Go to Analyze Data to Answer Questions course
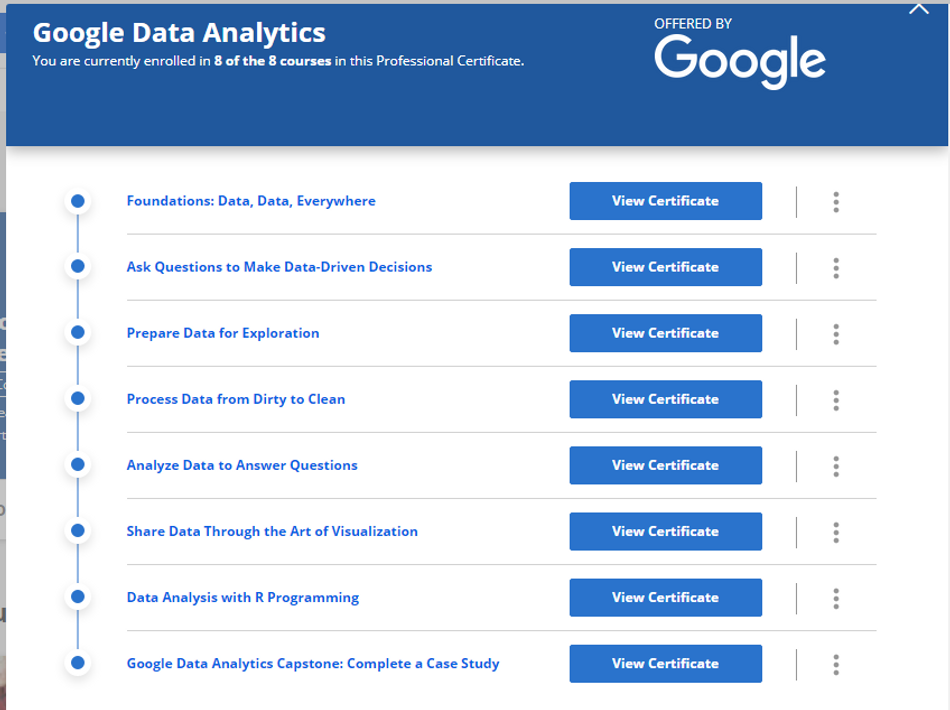Viewport: 950px width, 710px height. [x=241, y=465]
